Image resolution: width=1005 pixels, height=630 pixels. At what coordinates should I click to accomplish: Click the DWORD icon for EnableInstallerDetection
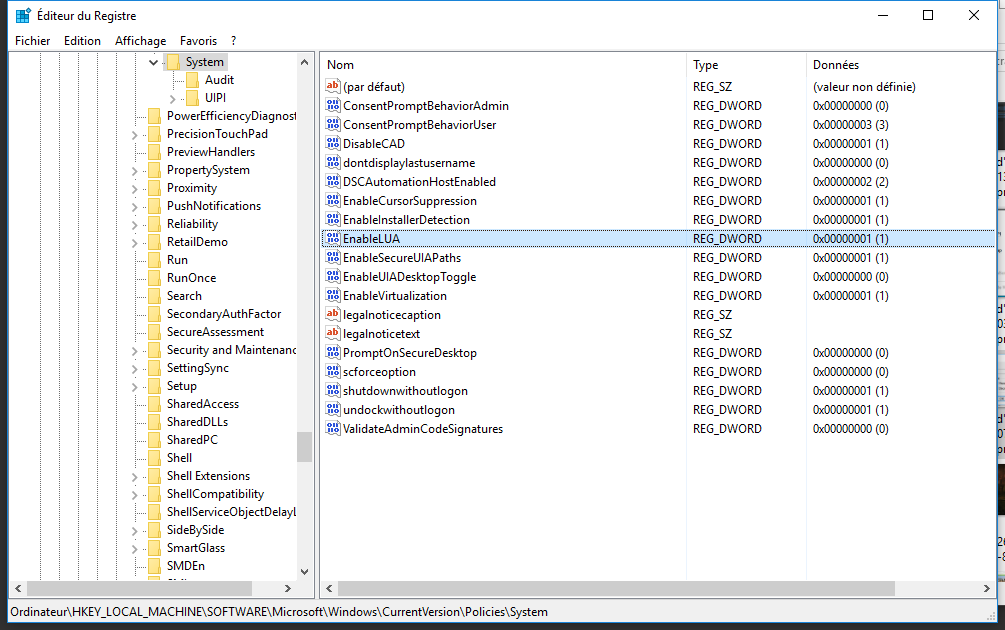[x=333, y=219]
